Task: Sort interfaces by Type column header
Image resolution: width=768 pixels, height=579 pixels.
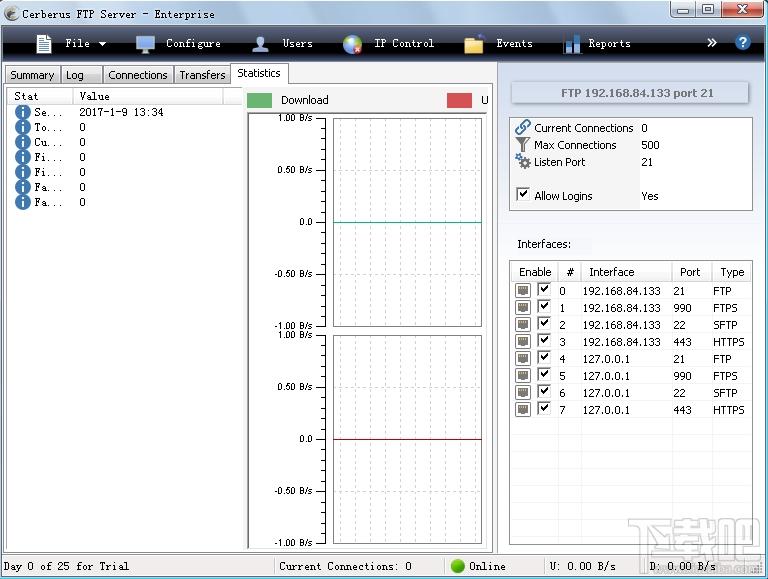Action: pyautogui.click(x=732, y=272)
